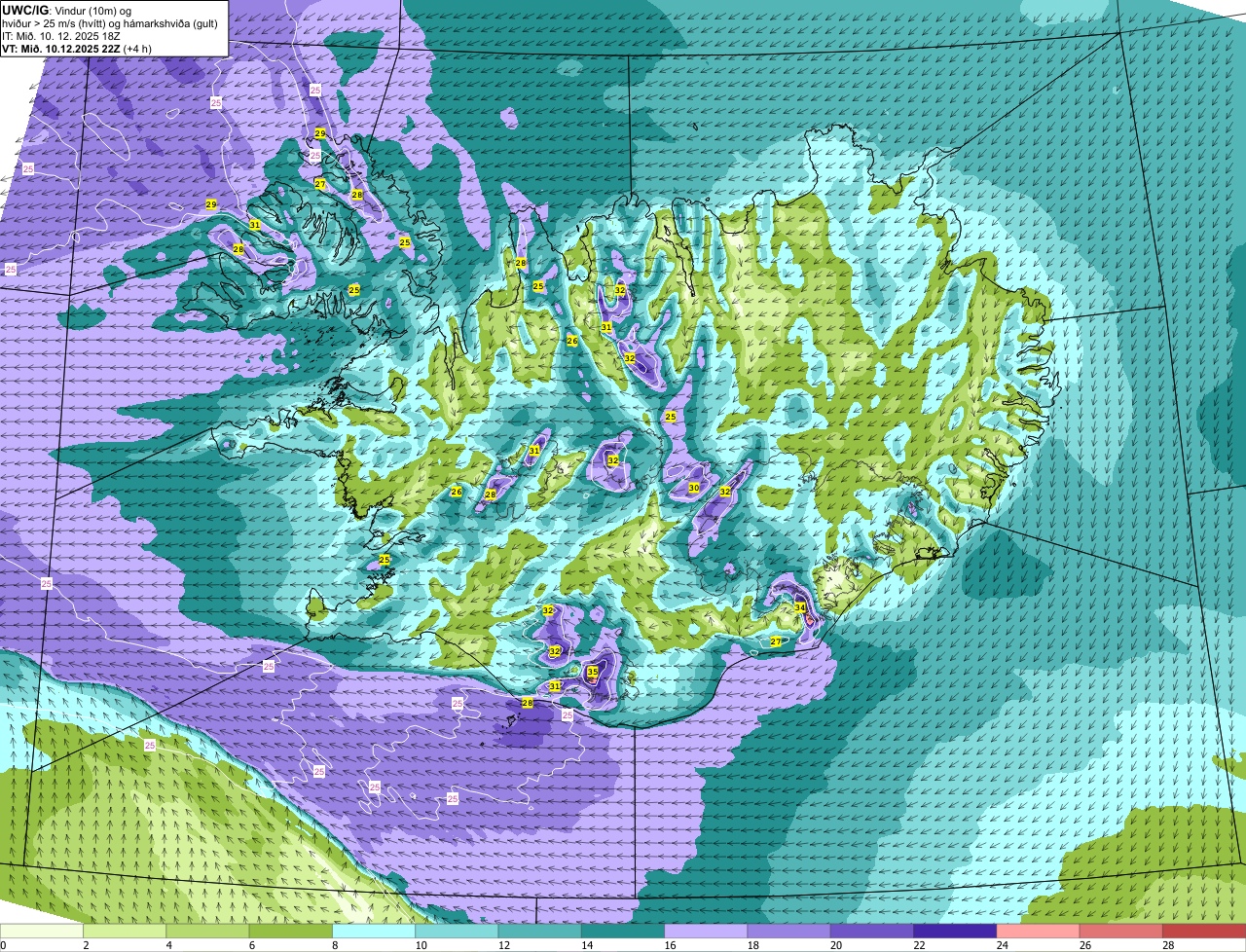Click the red legend swatch above 28 m/s
The image size is (1246, 952).
tap(1204, 931)
